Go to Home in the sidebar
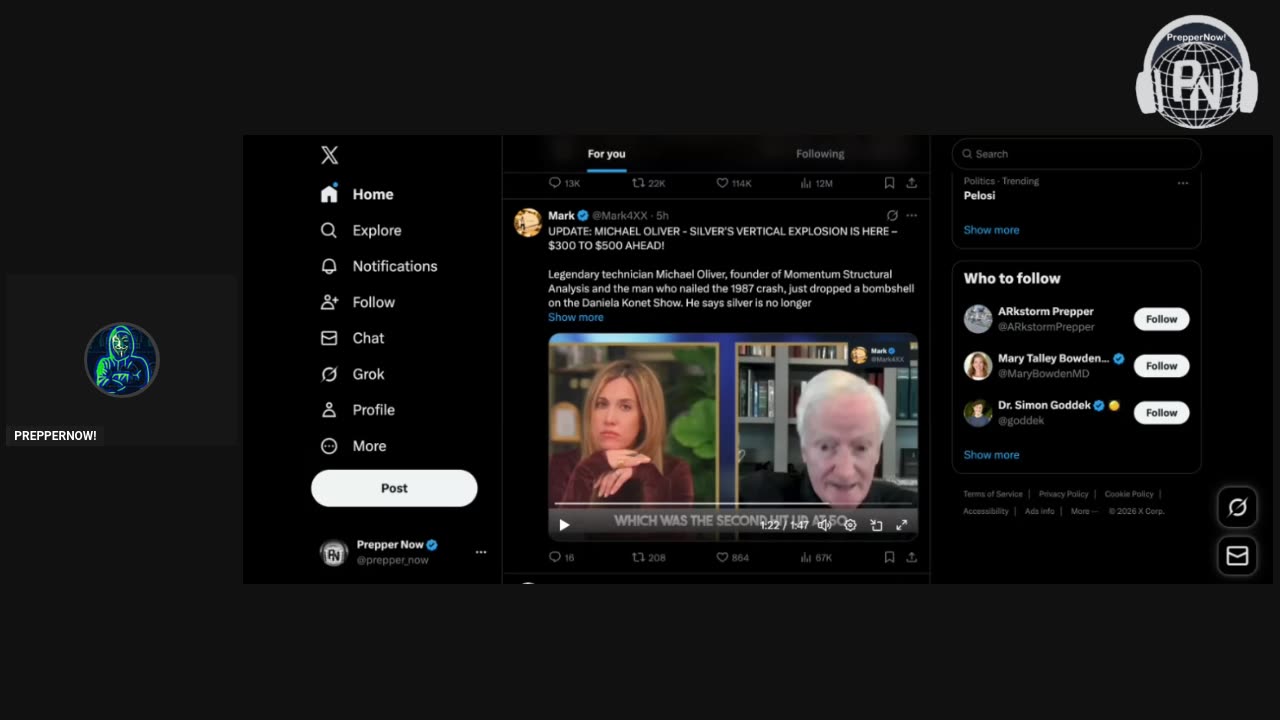This screenshot has height=720, width=1280. point(357,194)
